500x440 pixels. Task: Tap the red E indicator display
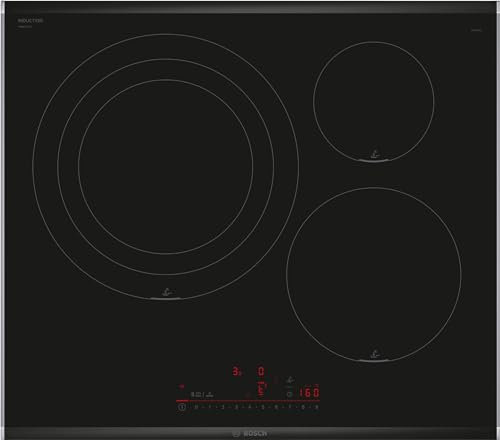tap(262, 390)
